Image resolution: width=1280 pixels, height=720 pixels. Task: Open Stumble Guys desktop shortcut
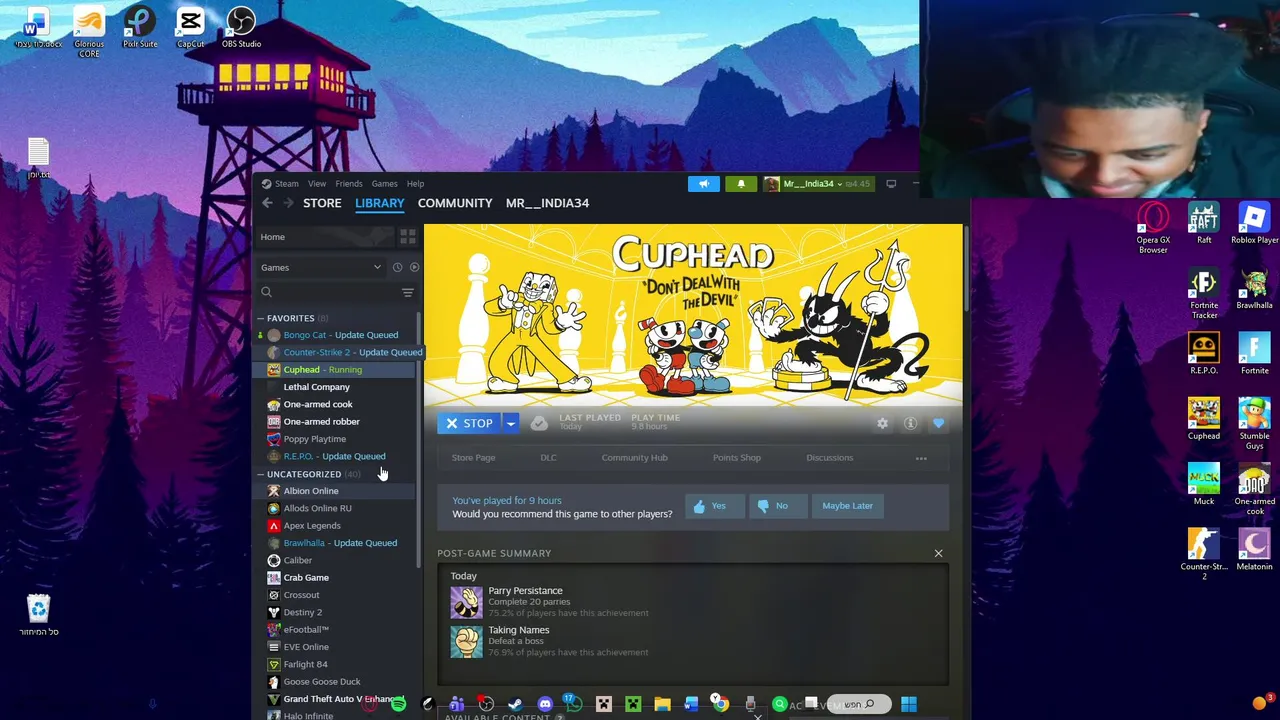tap(1254, 424)
